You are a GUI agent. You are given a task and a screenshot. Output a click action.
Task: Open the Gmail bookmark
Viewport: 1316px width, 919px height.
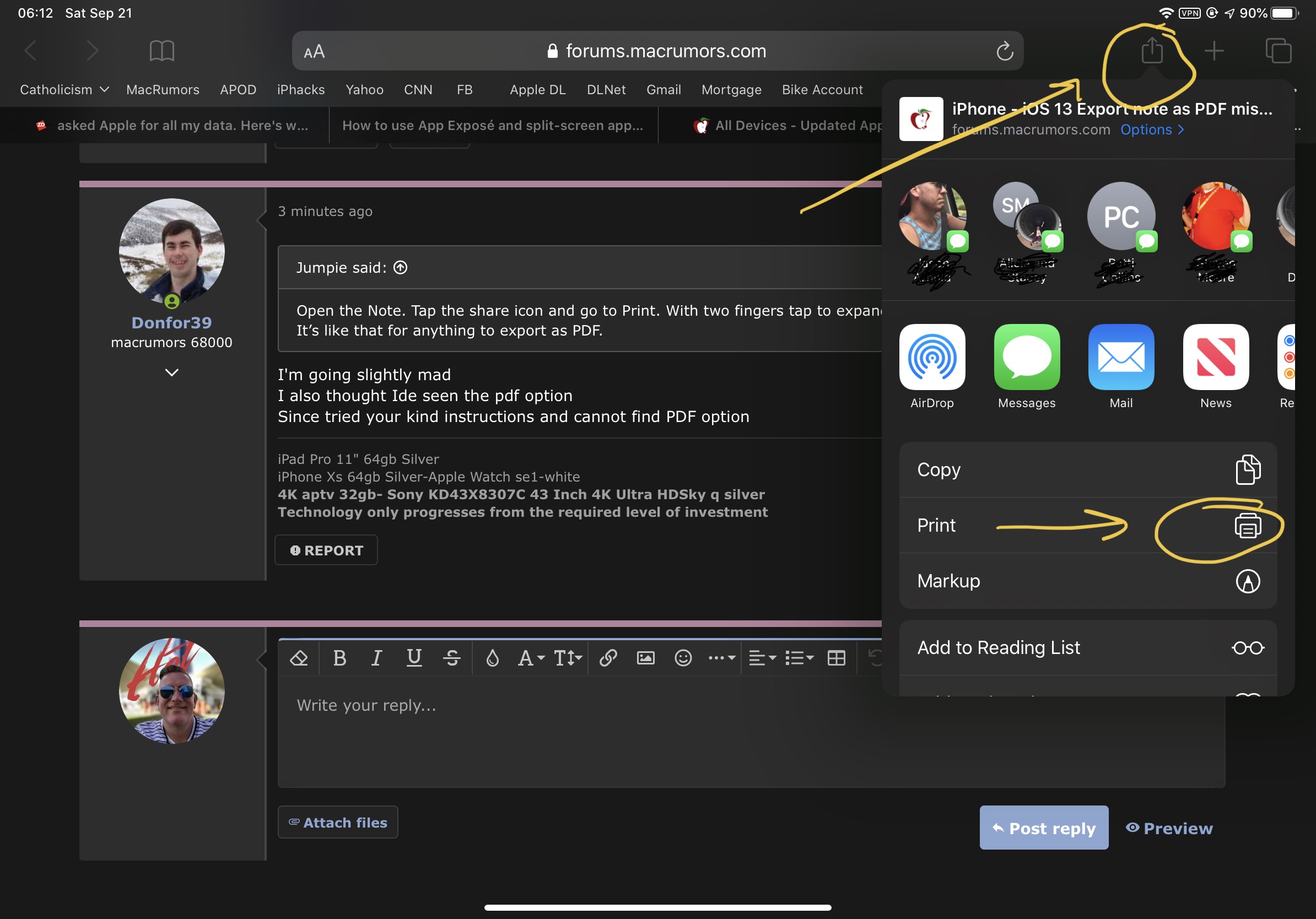tap(664, 90)
